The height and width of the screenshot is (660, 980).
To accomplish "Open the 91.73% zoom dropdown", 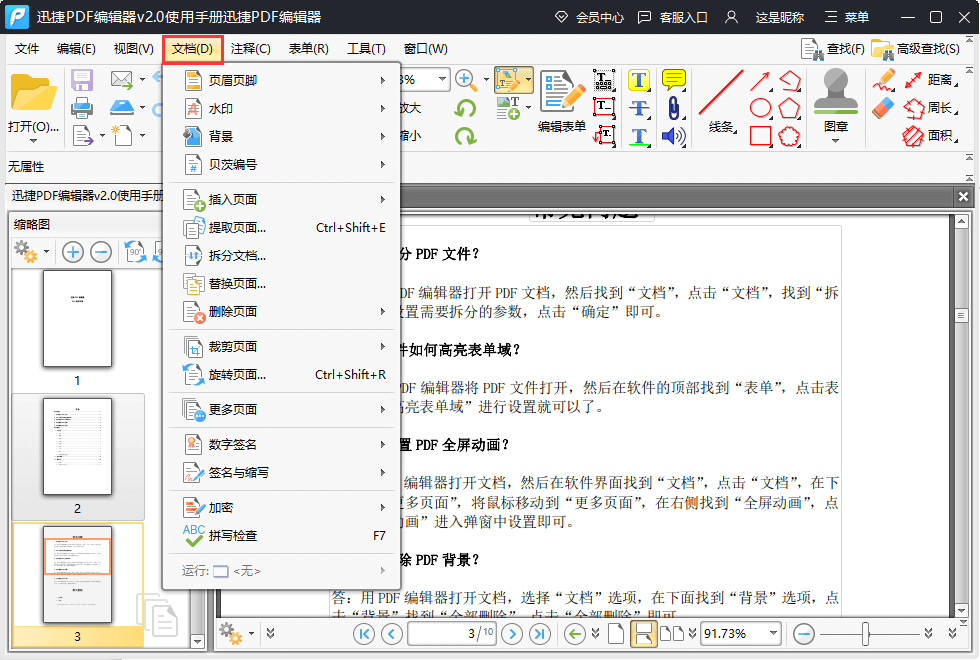I will 773,633.
